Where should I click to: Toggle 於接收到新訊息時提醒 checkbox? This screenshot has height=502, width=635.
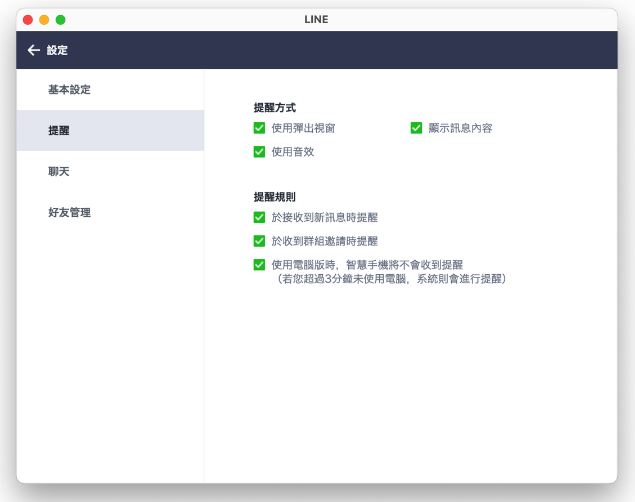click(x=259, y=217)
